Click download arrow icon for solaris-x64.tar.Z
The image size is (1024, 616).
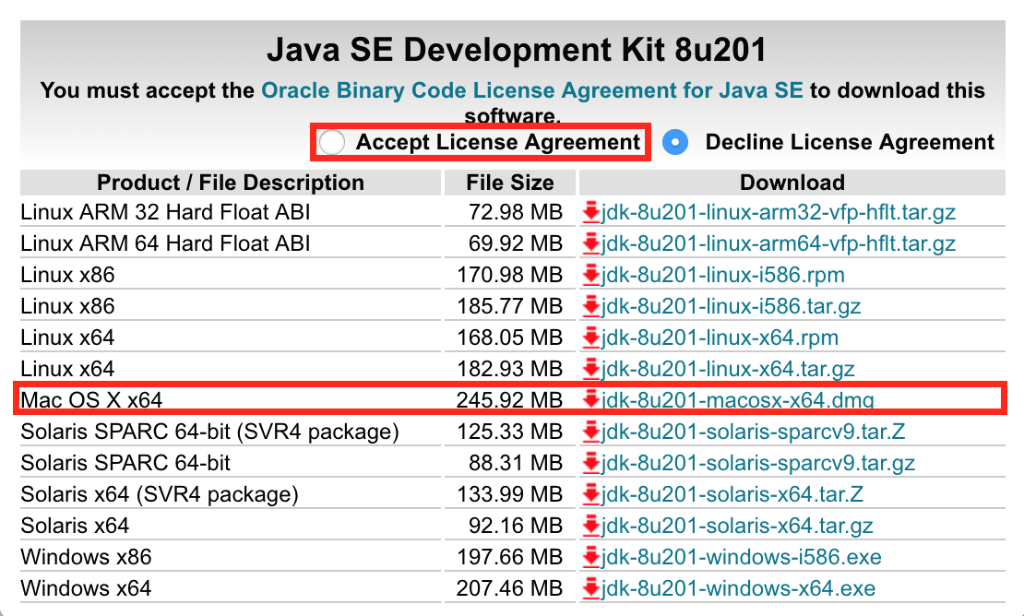click(x=591, y=494)
